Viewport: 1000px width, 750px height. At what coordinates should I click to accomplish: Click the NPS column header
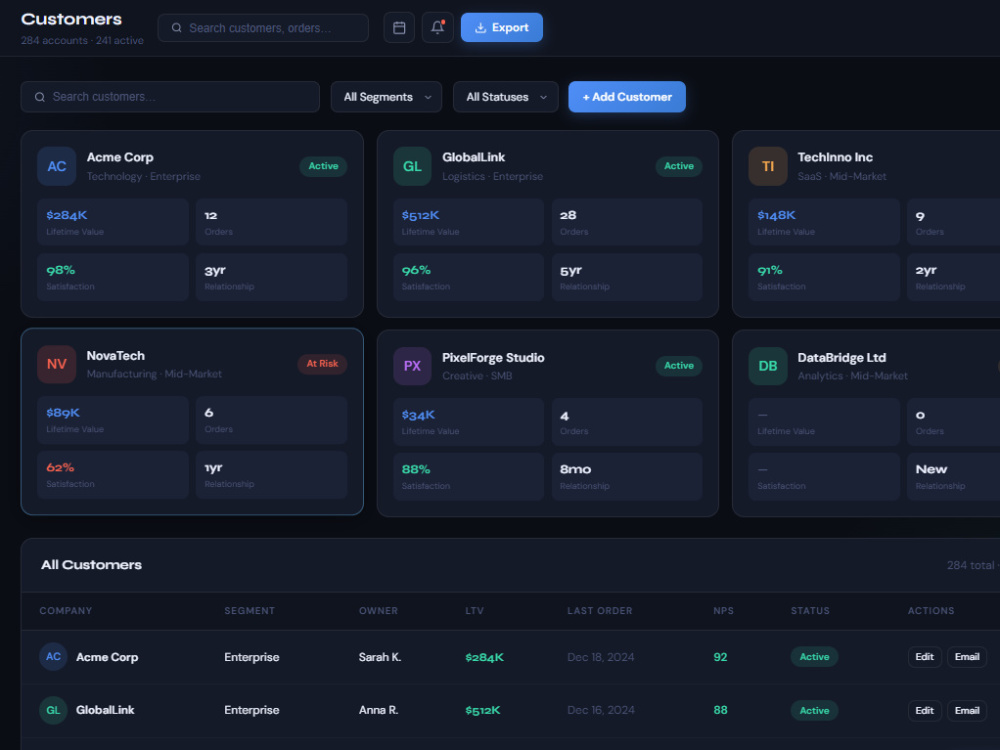723,611
